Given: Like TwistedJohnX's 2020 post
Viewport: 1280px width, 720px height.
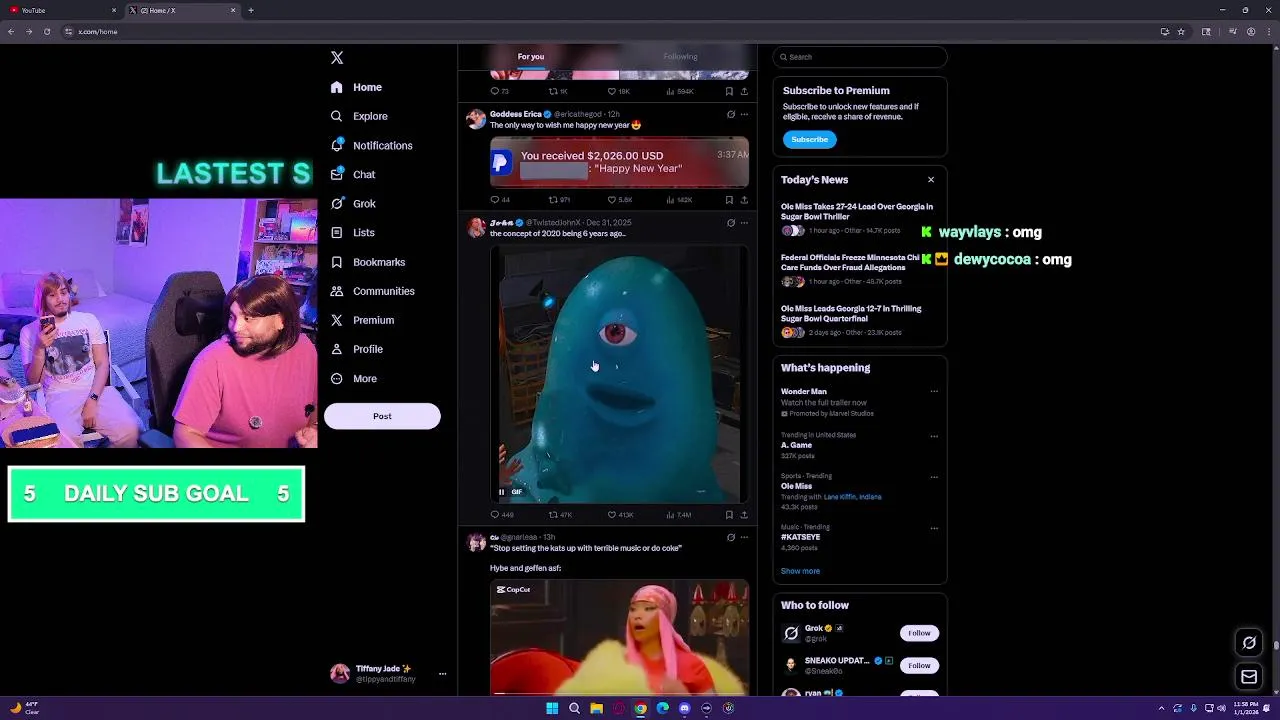Looking at the screenshot, I should pos(621,515).
